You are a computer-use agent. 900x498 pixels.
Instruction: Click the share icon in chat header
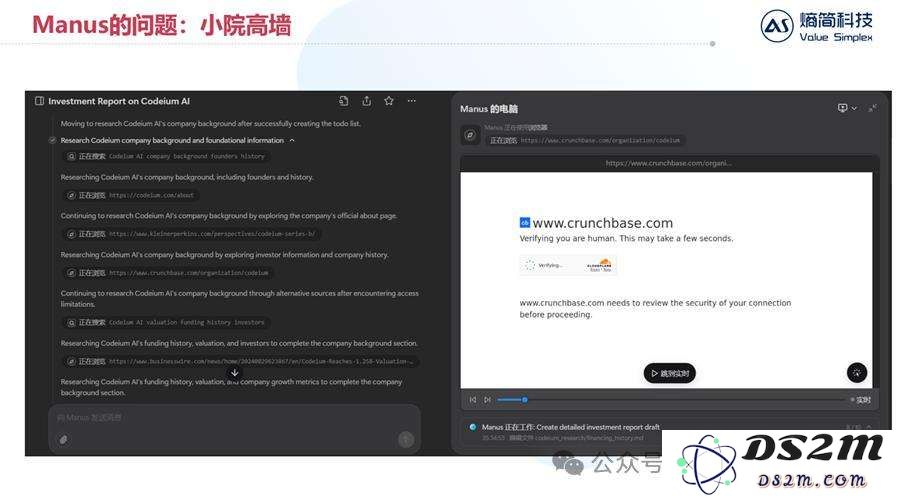point(366,101)
